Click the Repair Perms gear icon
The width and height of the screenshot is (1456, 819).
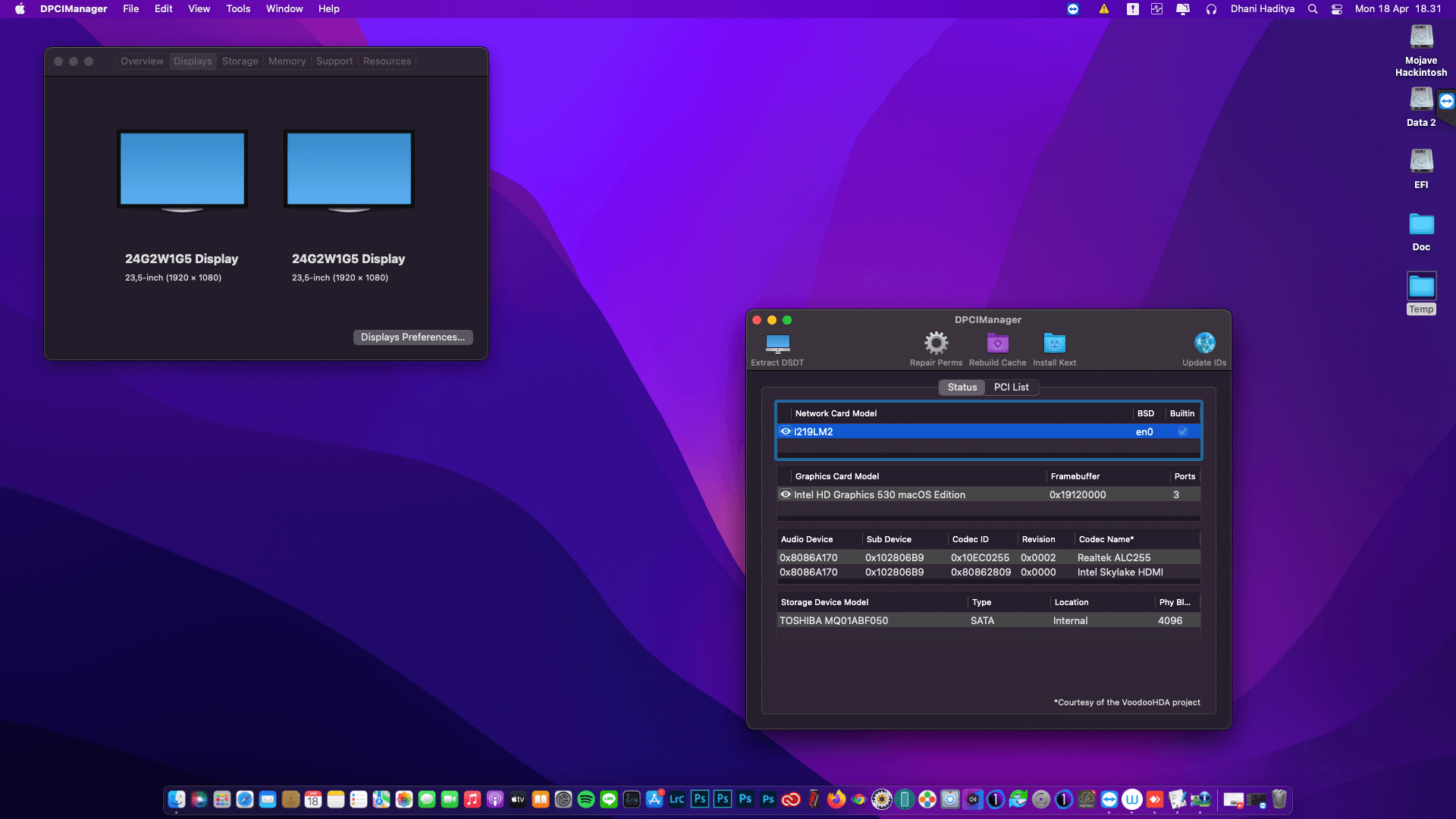[x=936, y=344]
